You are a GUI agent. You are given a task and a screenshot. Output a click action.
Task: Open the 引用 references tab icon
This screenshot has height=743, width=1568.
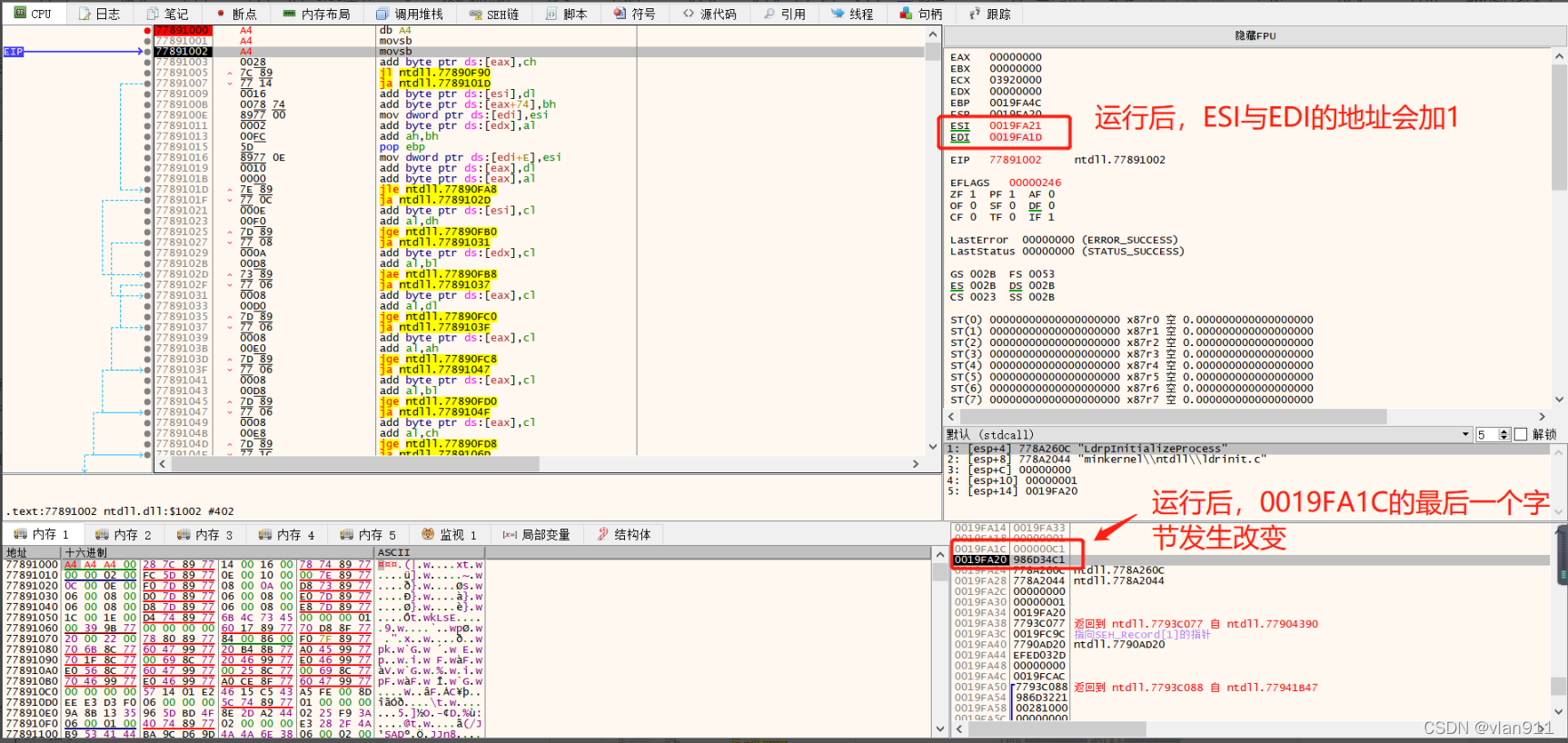pyautogui.click(x=769, y=14)
